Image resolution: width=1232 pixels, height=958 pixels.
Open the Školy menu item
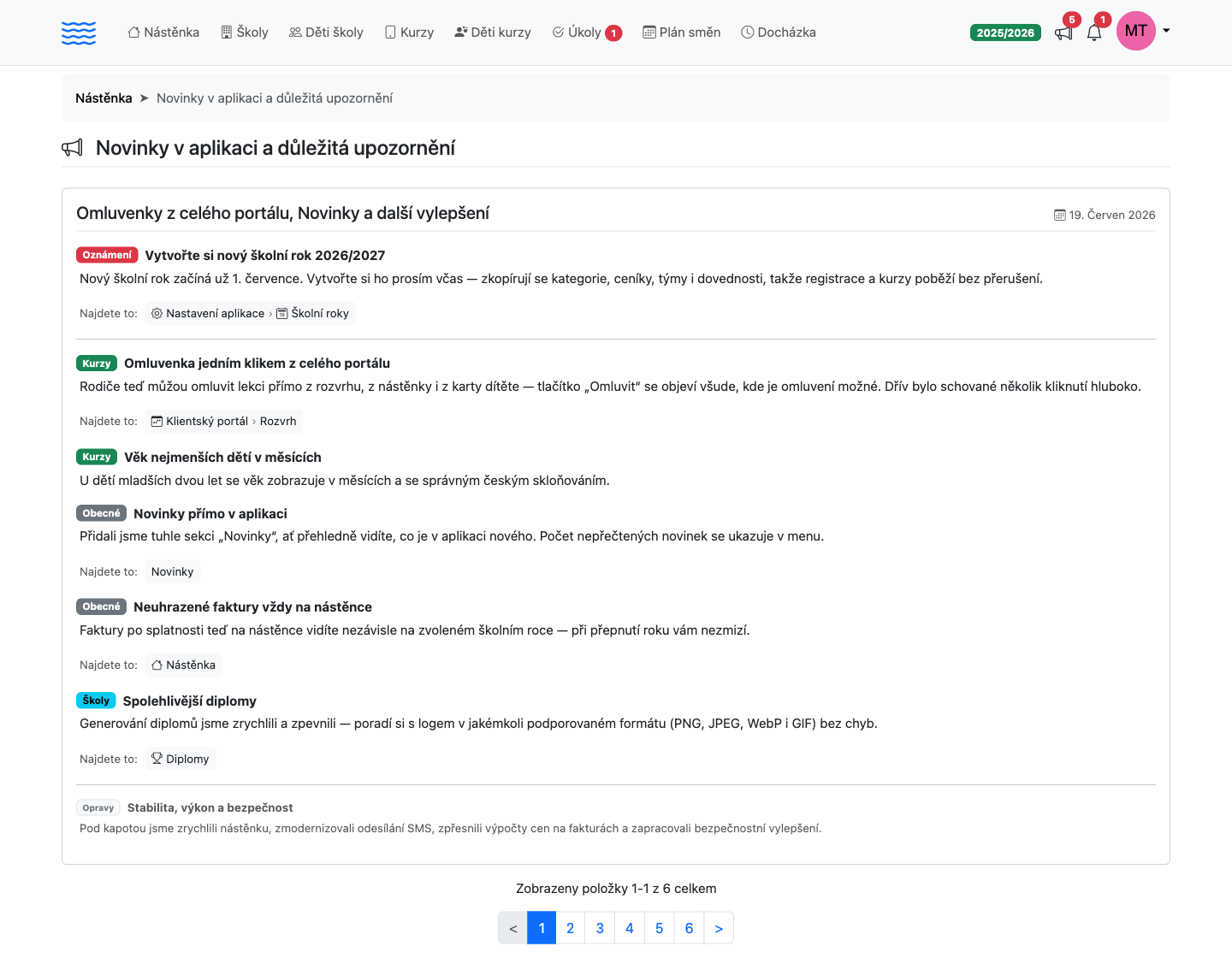(245, 33)
